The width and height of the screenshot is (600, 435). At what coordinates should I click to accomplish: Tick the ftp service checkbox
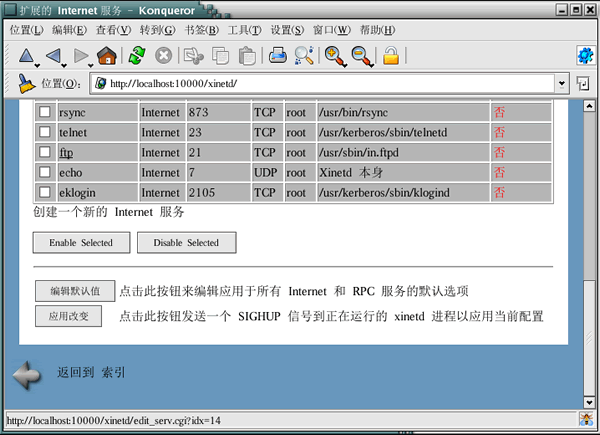point(45,152)
